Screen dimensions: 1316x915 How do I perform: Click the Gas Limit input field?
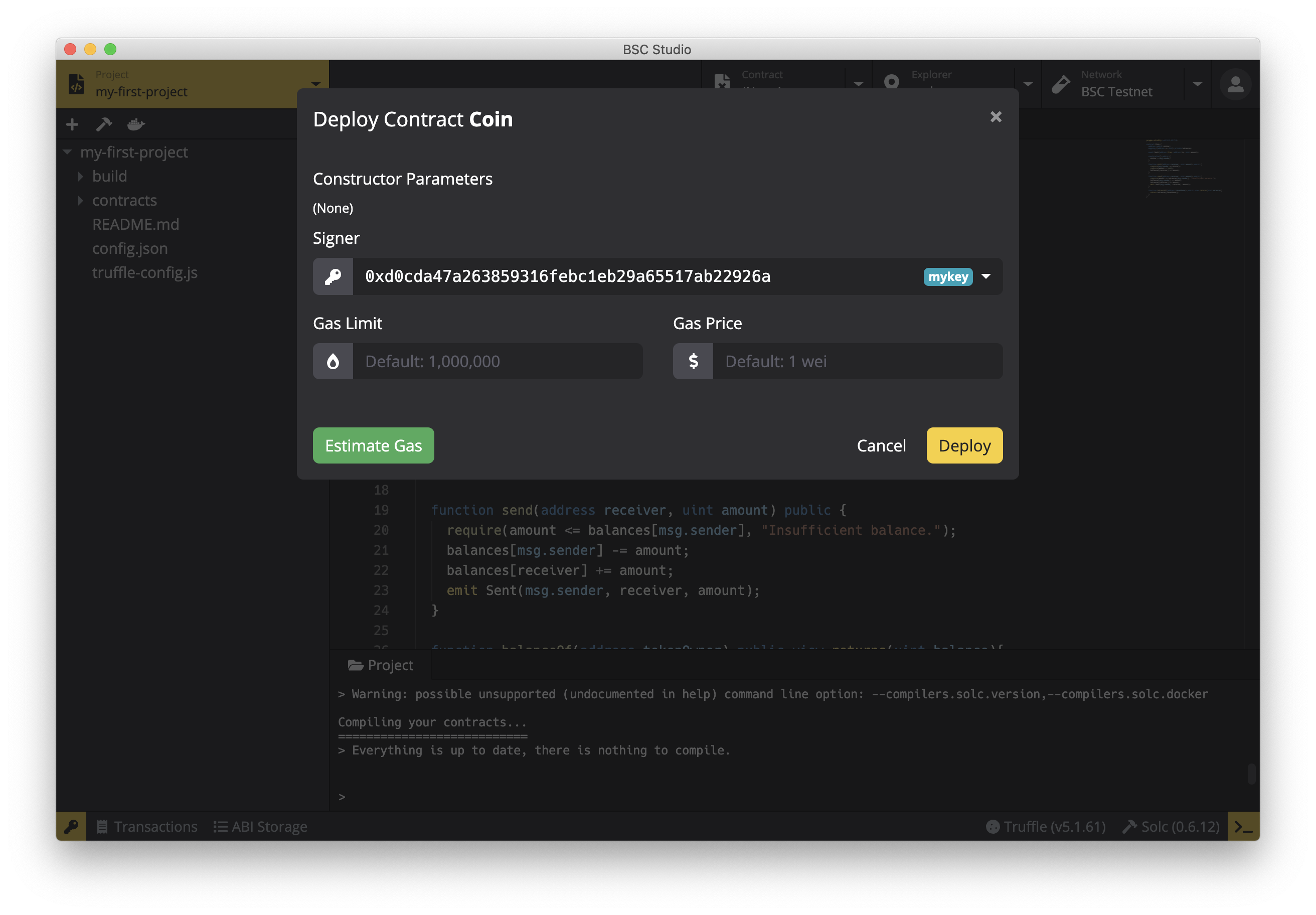pos(497,361)
